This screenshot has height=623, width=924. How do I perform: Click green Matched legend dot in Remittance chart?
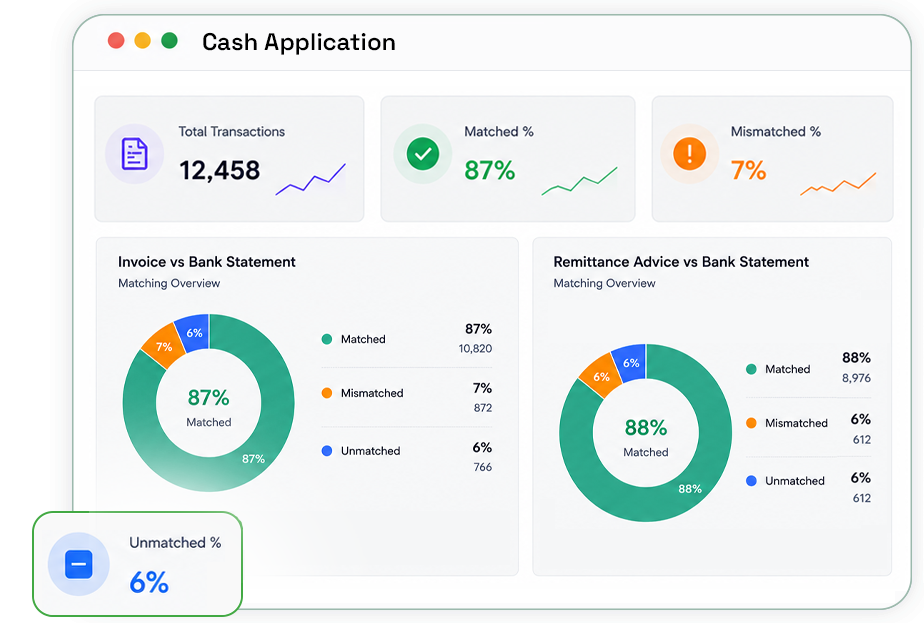coord(751,369)
